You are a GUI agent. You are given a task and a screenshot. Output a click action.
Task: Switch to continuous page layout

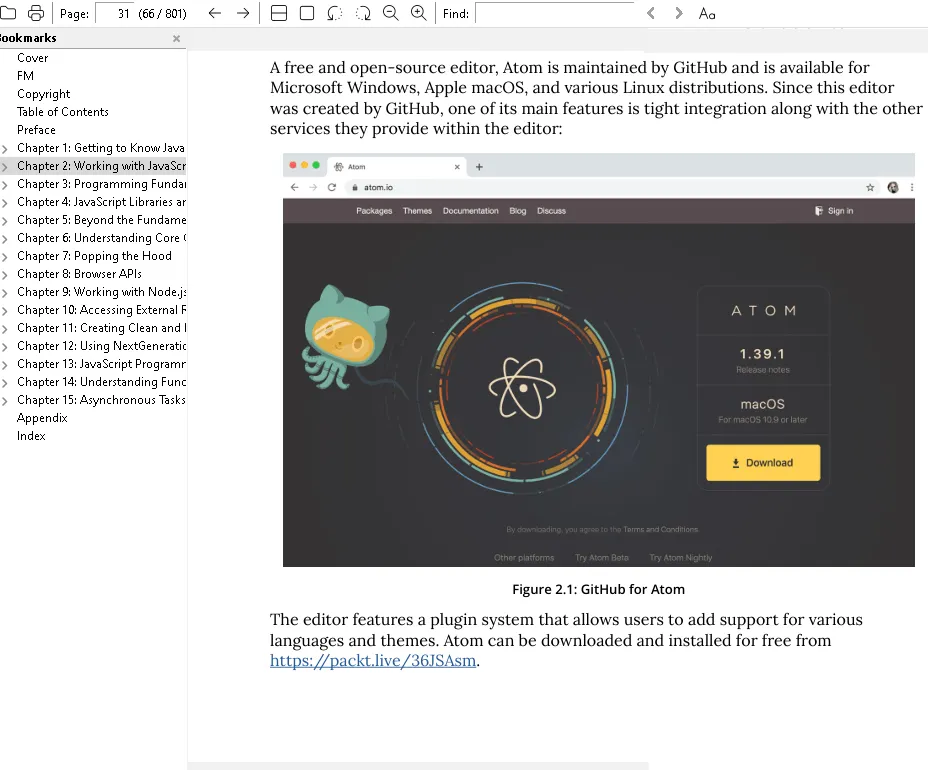coord(279,13)
